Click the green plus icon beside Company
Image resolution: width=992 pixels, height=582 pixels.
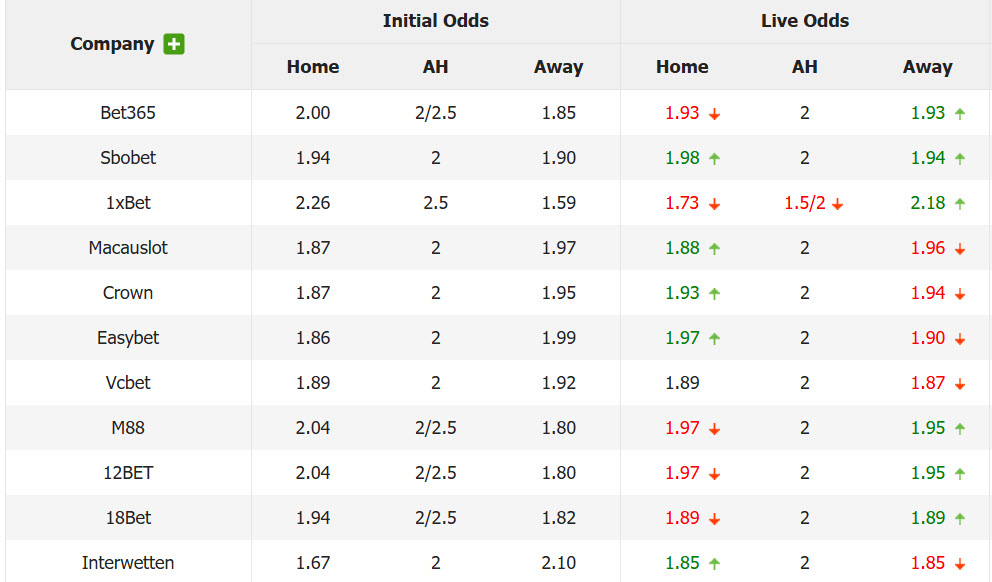[x=174, y=44]
